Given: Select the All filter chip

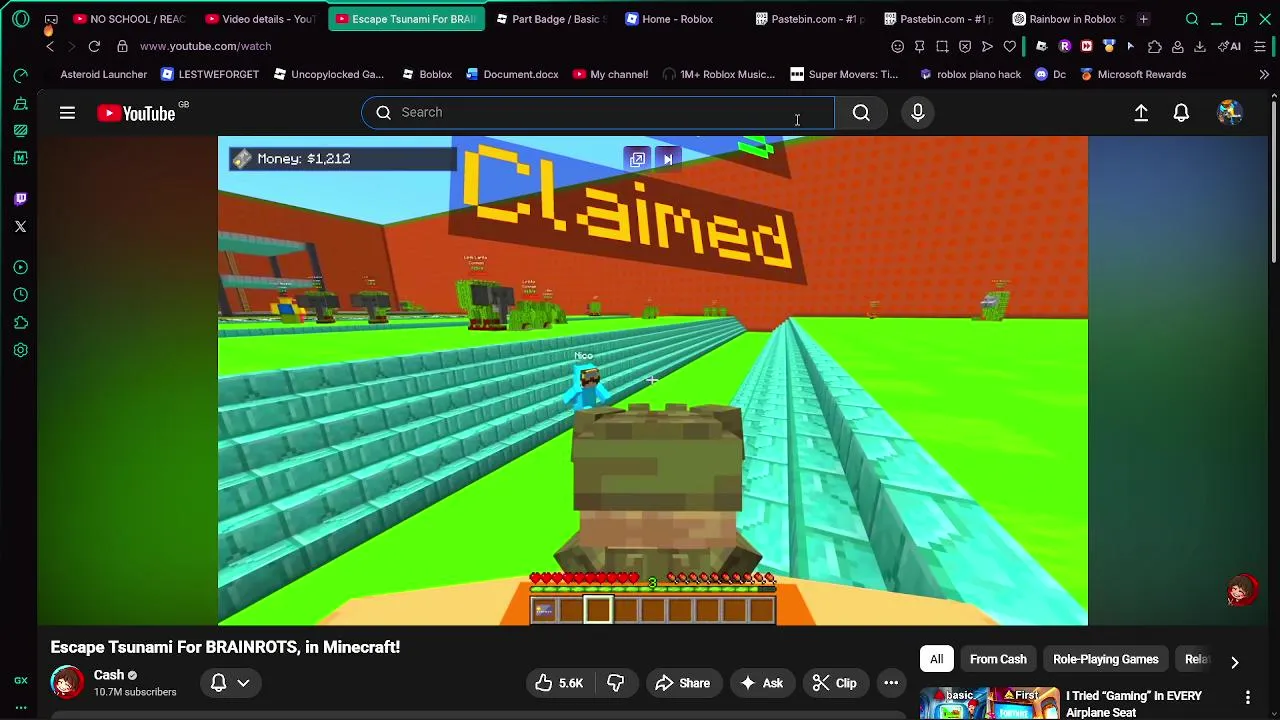Looking at the screenshot, I should click(x=937, y=660).
